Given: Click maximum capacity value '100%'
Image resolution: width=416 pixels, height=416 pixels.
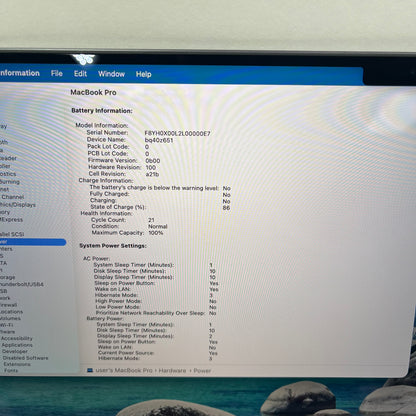Looking at the screenshot, I should (x=156, y=233).
